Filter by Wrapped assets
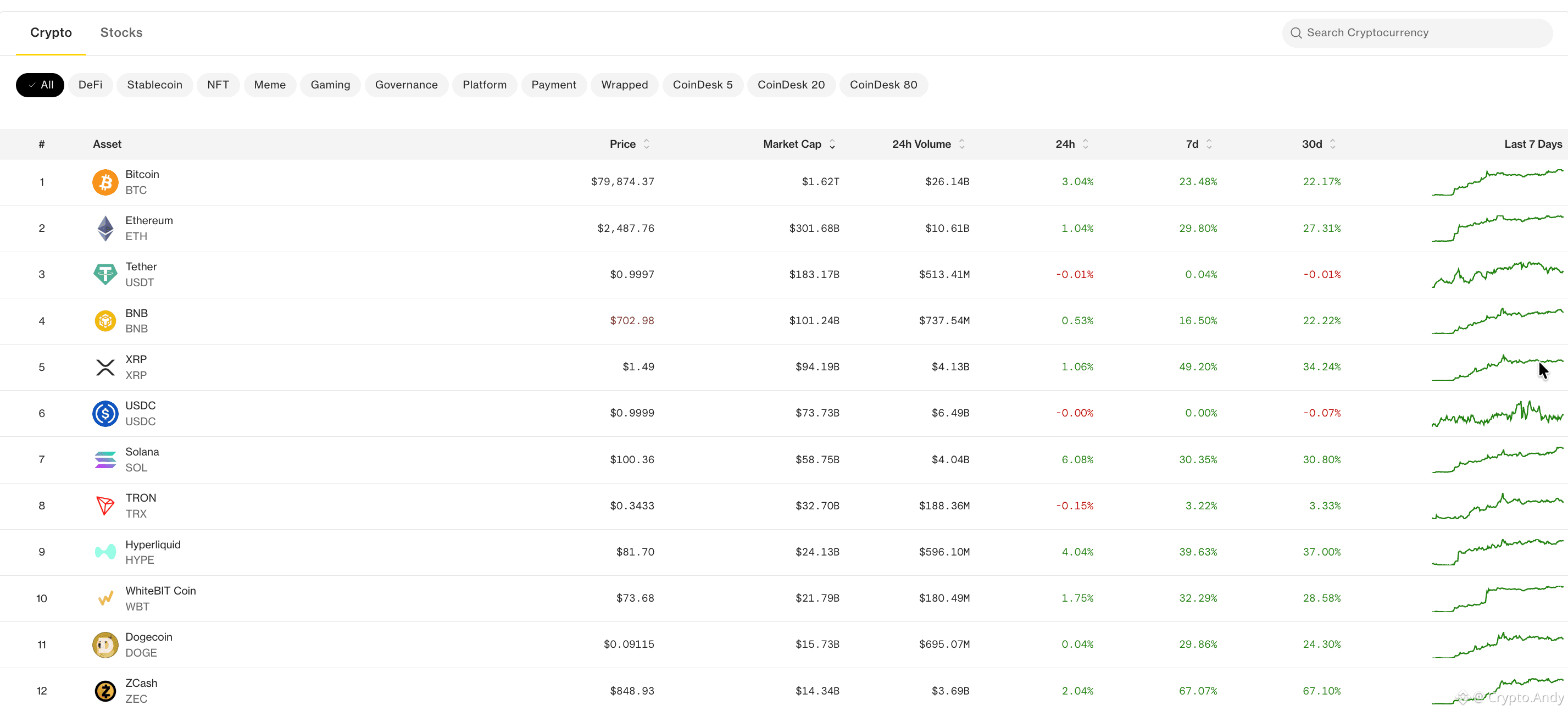Viewport: 1568px width, 711px height. pos(625,85)
